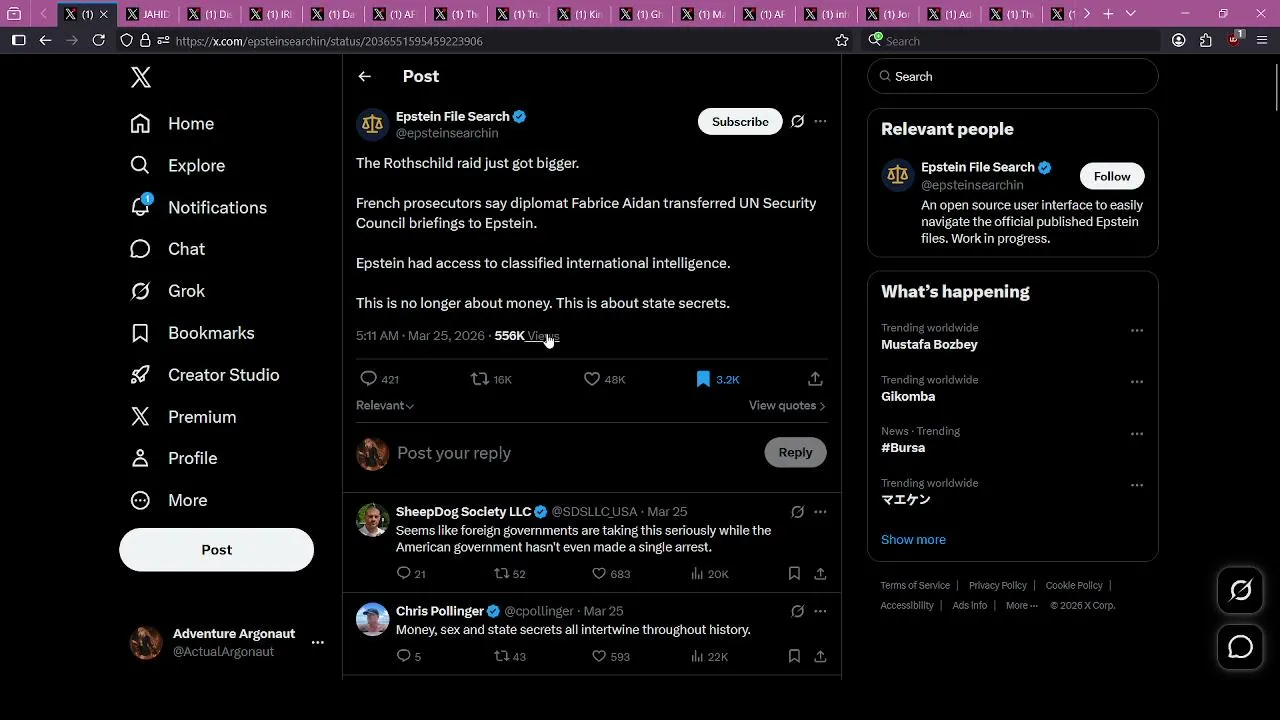Open Grok from the sidebar

coord(168,291)
